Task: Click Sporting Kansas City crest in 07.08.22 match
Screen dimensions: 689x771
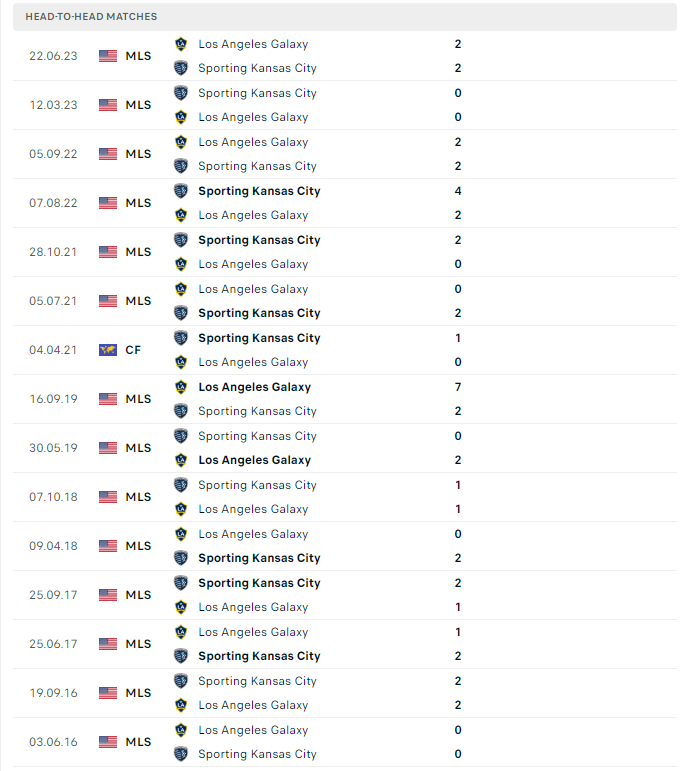Action: (181, 191)
